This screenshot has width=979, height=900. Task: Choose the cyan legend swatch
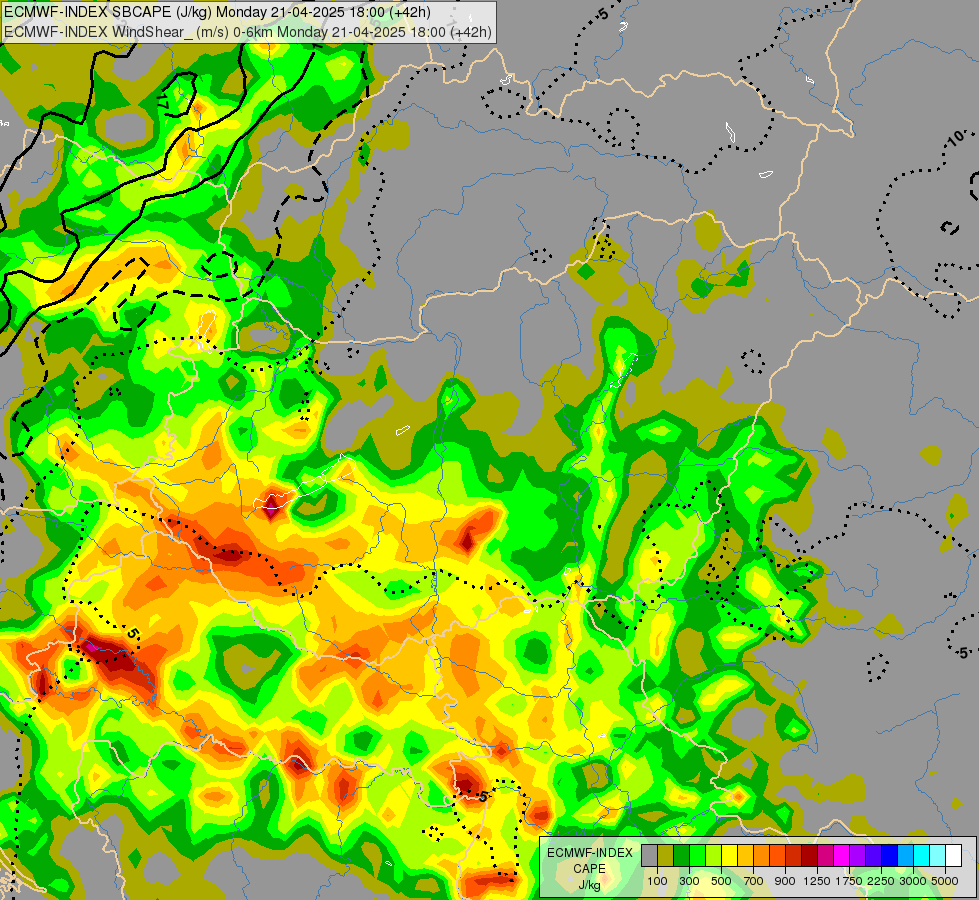[x=922, y=856]
